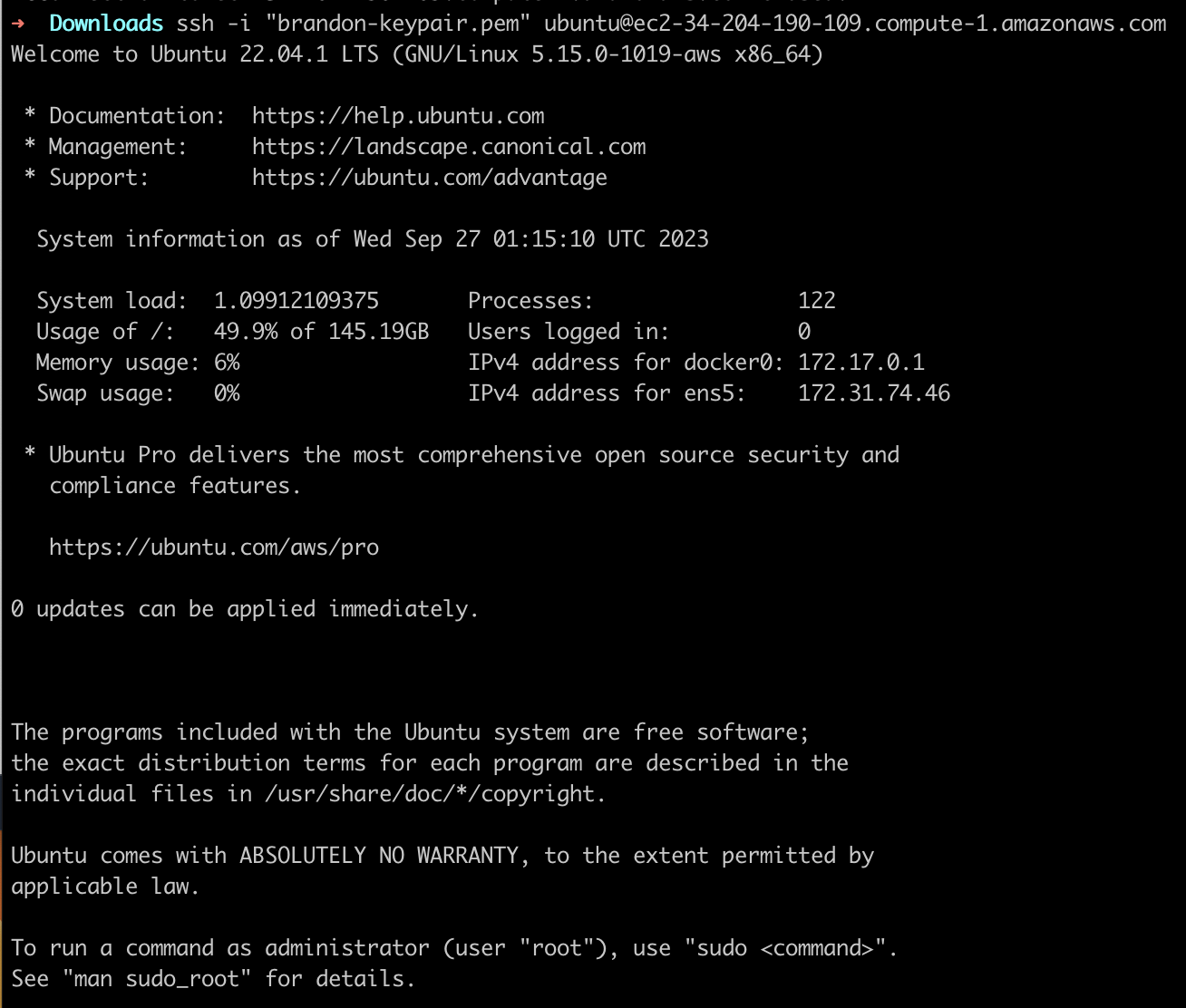
Task: Click the ABSOLUTELY NO WARRANTY text
Action: 378,856
